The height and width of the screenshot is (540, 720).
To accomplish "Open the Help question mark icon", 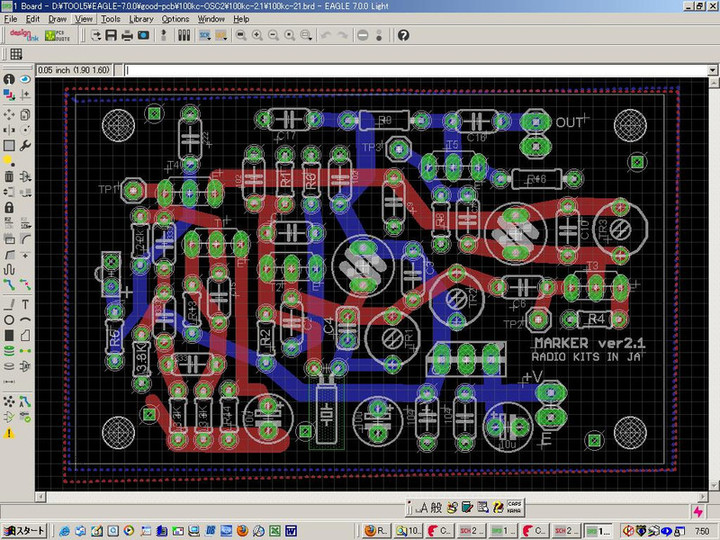I will (x=403, y=35).
